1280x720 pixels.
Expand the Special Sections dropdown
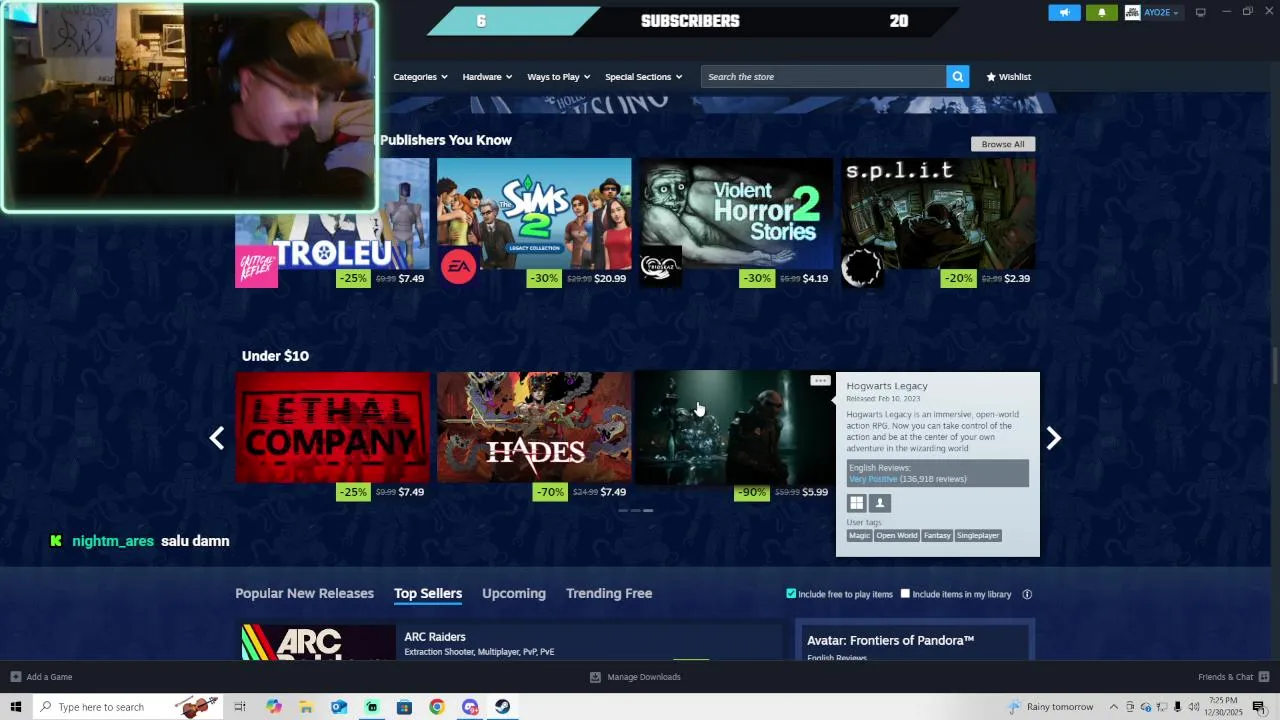643,77
